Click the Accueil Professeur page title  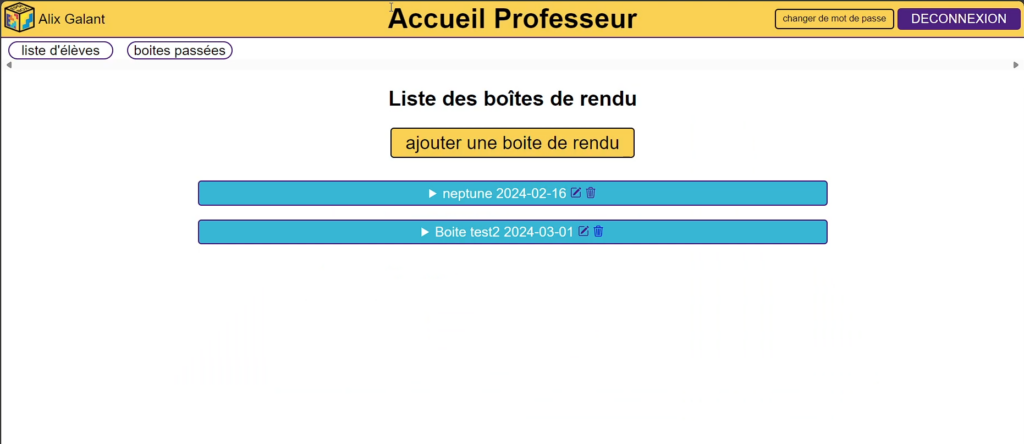pos(513,19)
